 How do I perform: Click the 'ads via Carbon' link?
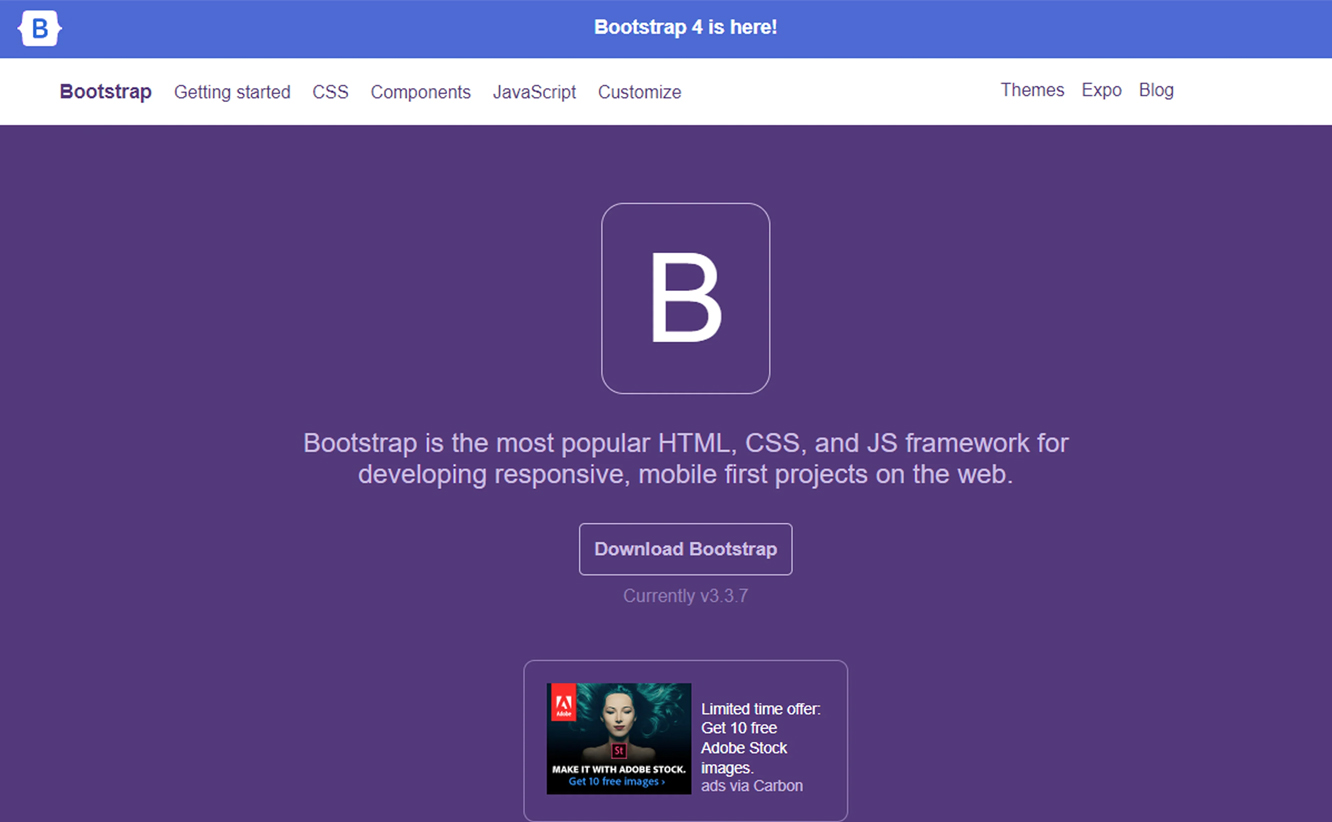pyautogui.click(x=752, y=786)
